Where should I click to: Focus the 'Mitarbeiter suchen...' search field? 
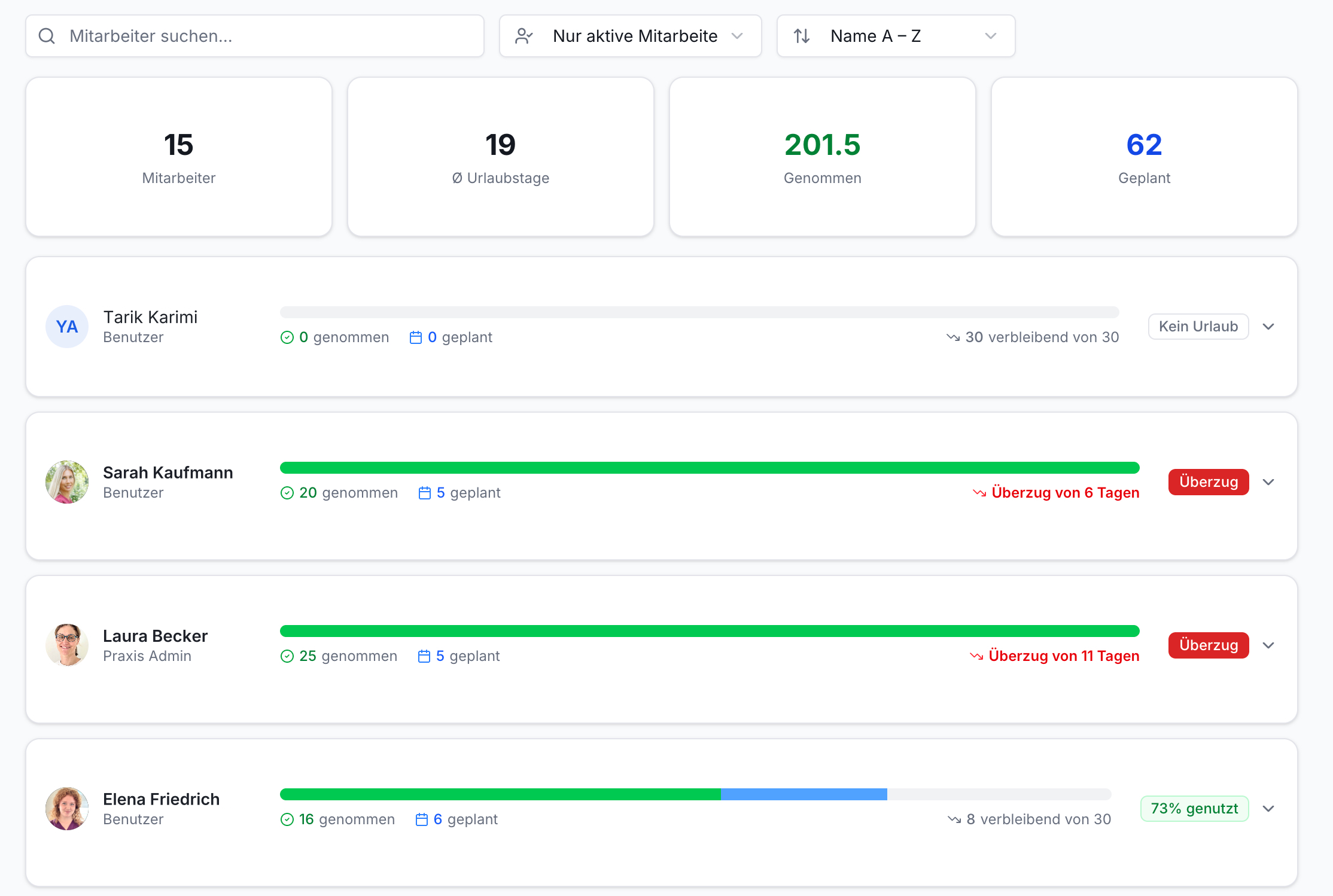click(x=255, y=36)
